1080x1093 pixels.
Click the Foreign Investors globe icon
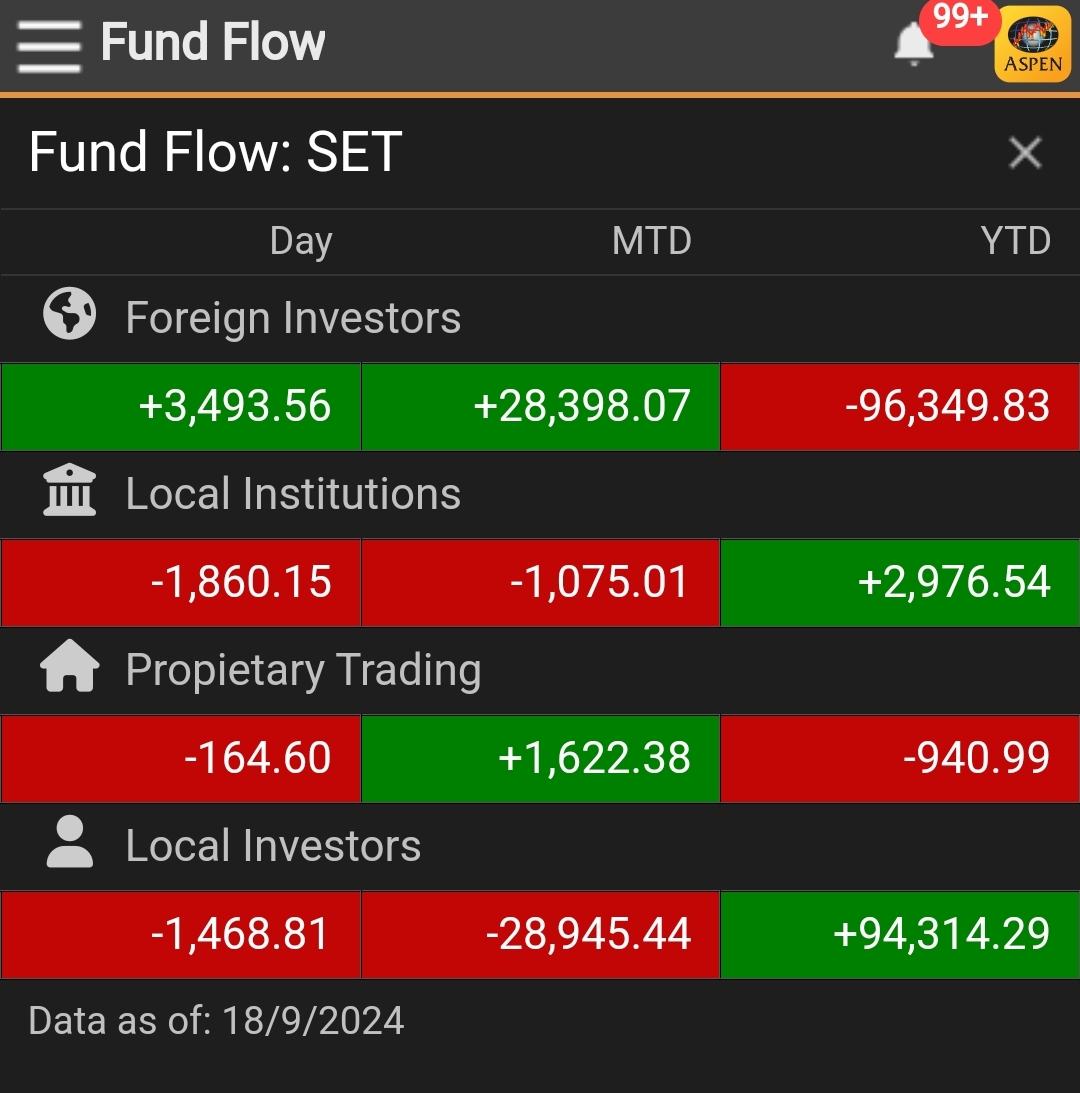click(69, 314)
